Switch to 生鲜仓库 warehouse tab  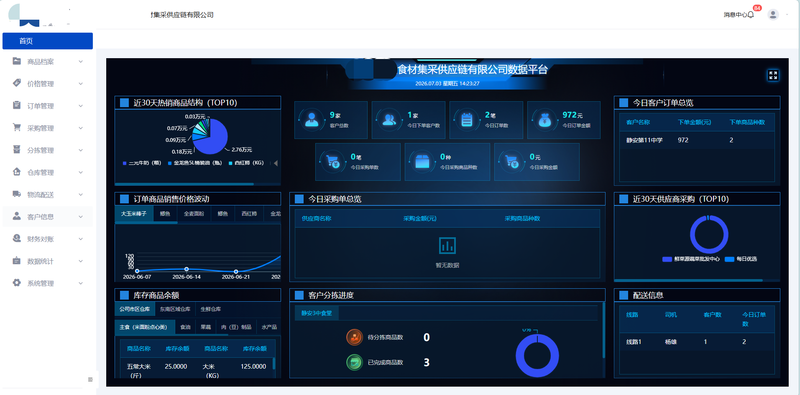(x=211, y=309)
